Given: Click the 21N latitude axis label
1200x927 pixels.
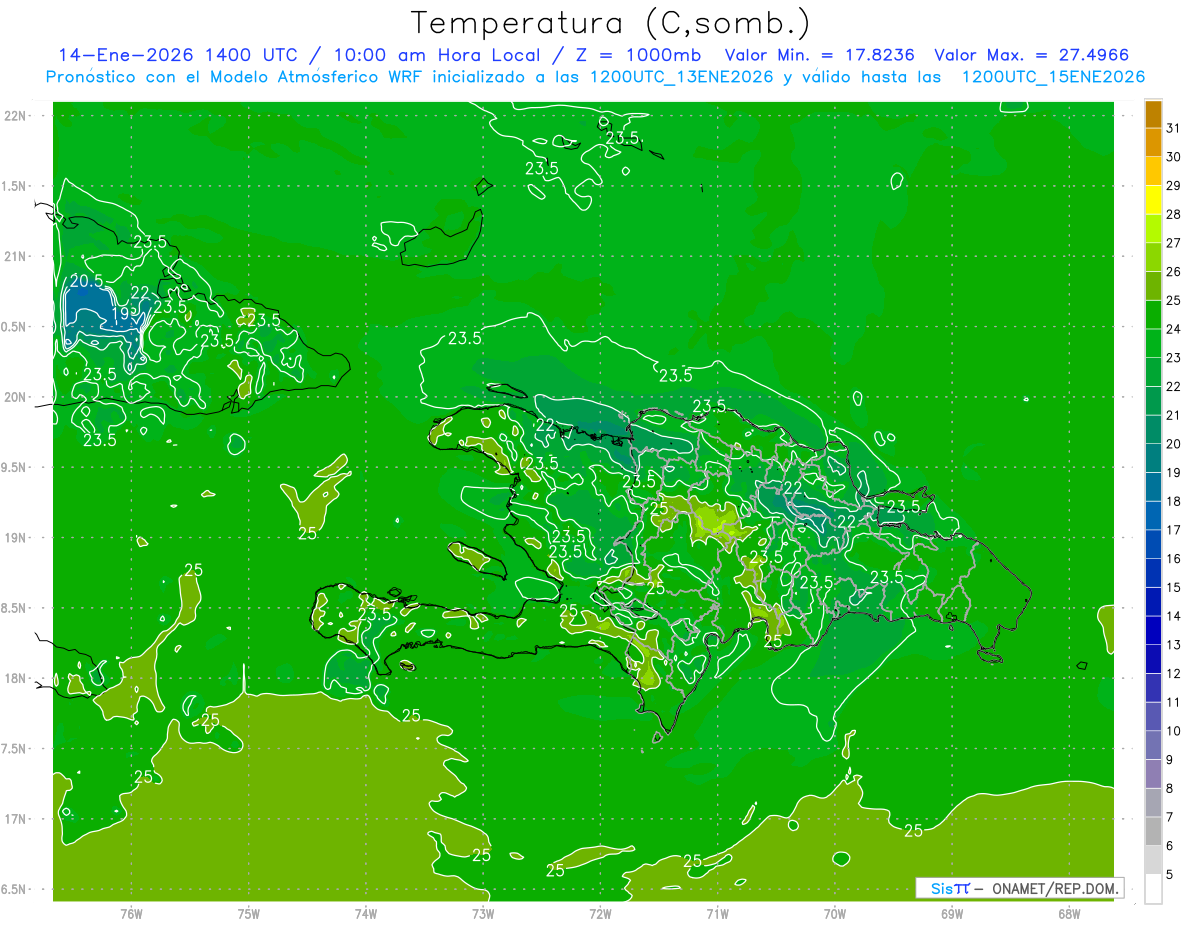Looking at the screenshot, I should tap(16, 256).
